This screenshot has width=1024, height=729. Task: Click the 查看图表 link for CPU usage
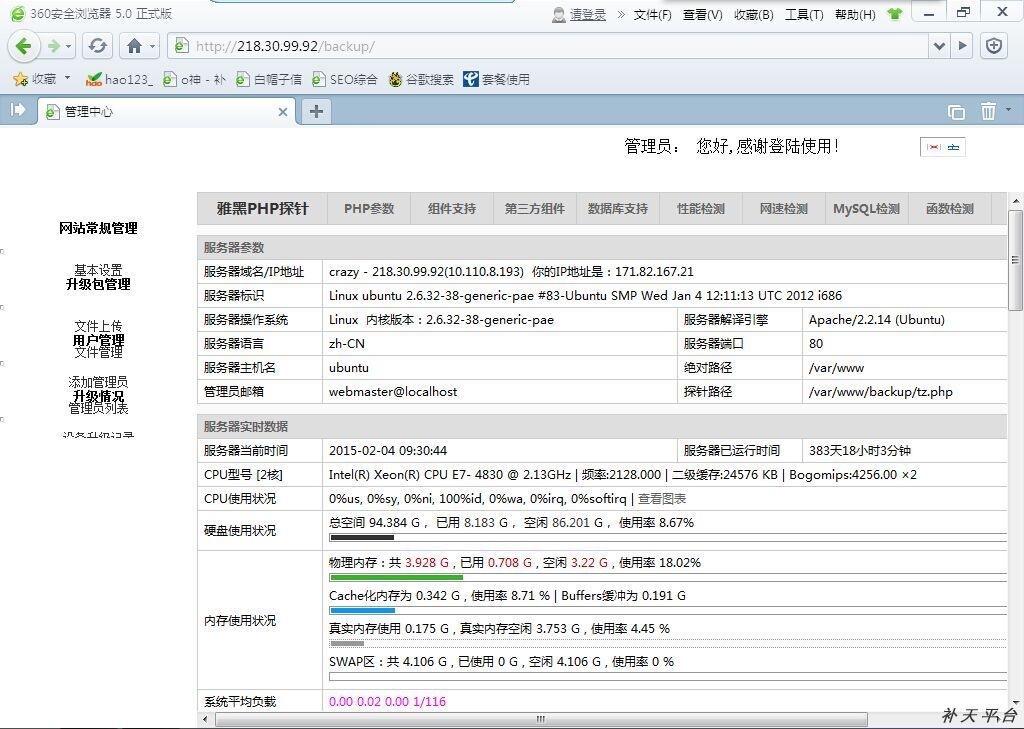point(662,499)
